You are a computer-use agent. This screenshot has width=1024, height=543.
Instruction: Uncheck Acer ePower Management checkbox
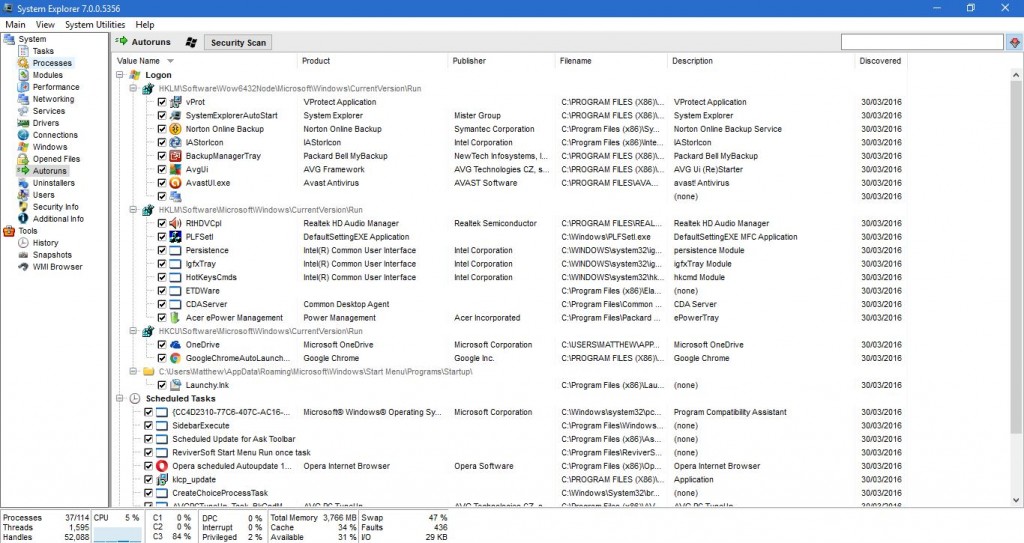tap(162, 318)
